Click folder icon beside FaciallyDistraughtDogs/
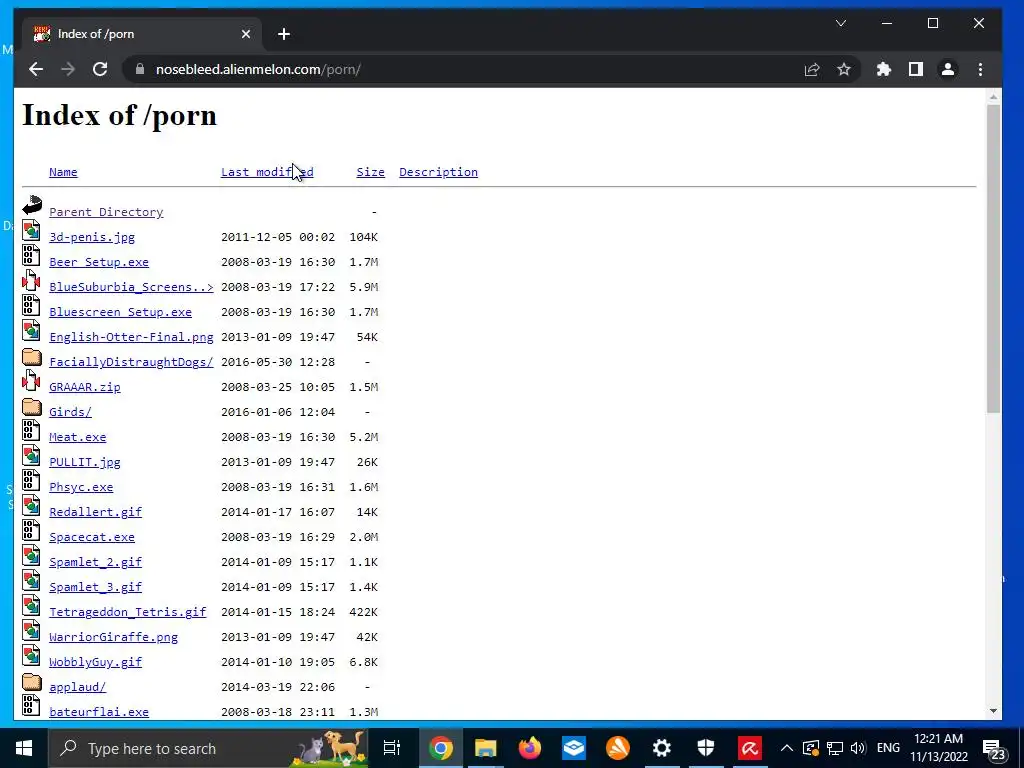This screenshot has width=1024, height=768. [31, 356]
